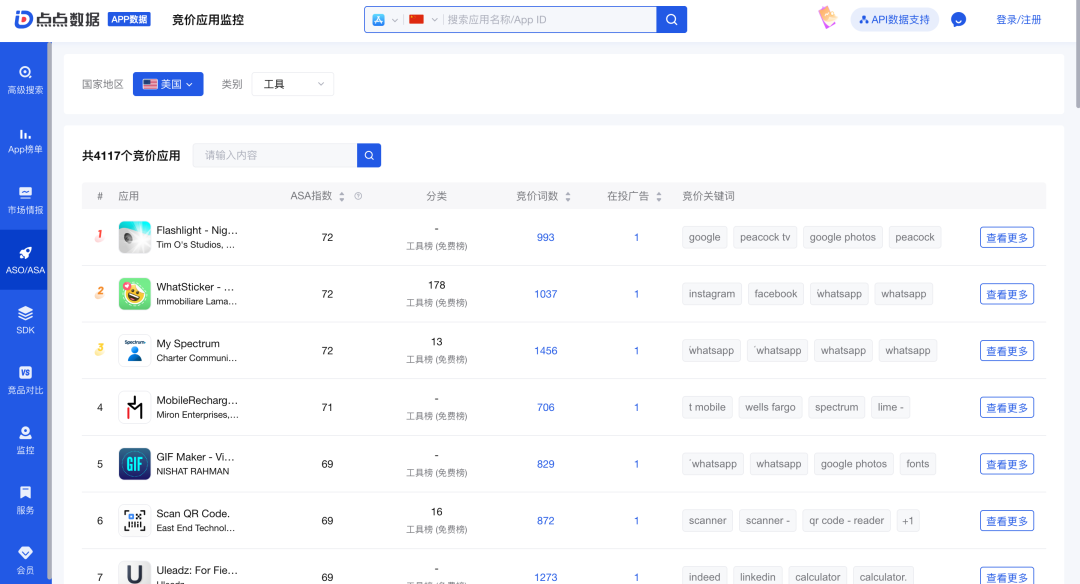The image size is (1080, 584).
Task: Open the 高级搜索 (Advanced Search) sidebar icon
Action: [24, 78]
